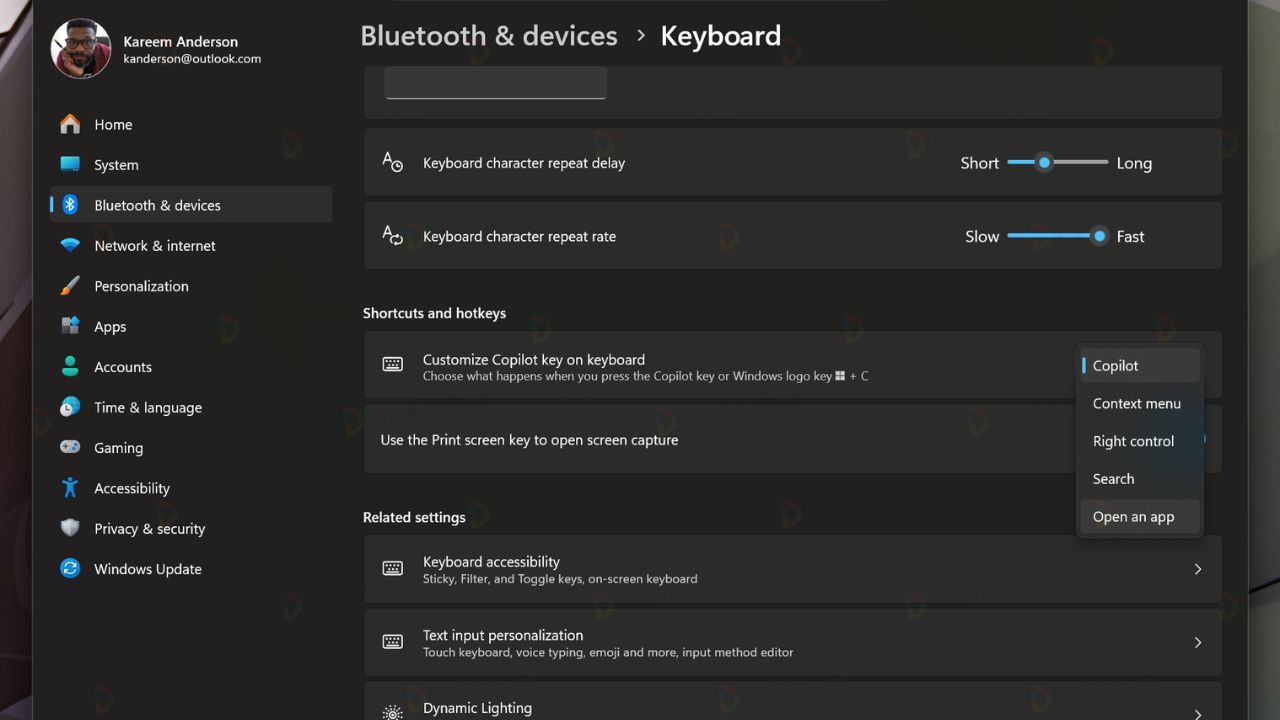Open Accounts using the person icon

point(70,367)
